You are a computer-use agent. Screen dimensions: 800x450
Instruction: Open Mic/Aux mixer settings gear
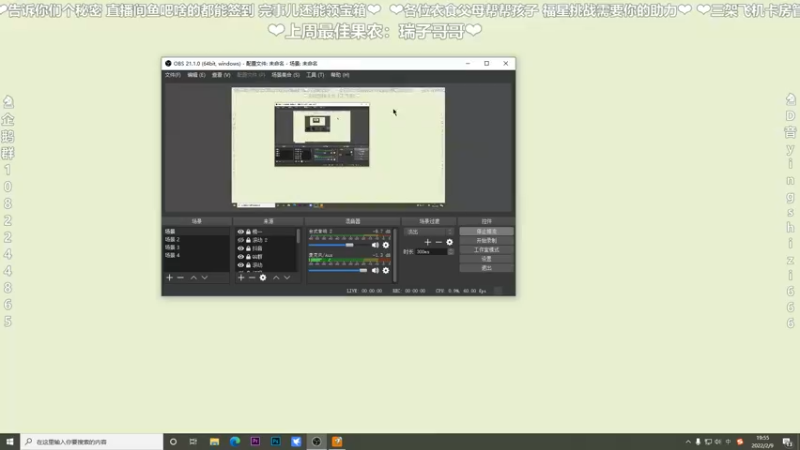pyautogui.click(x=386, y=270)
